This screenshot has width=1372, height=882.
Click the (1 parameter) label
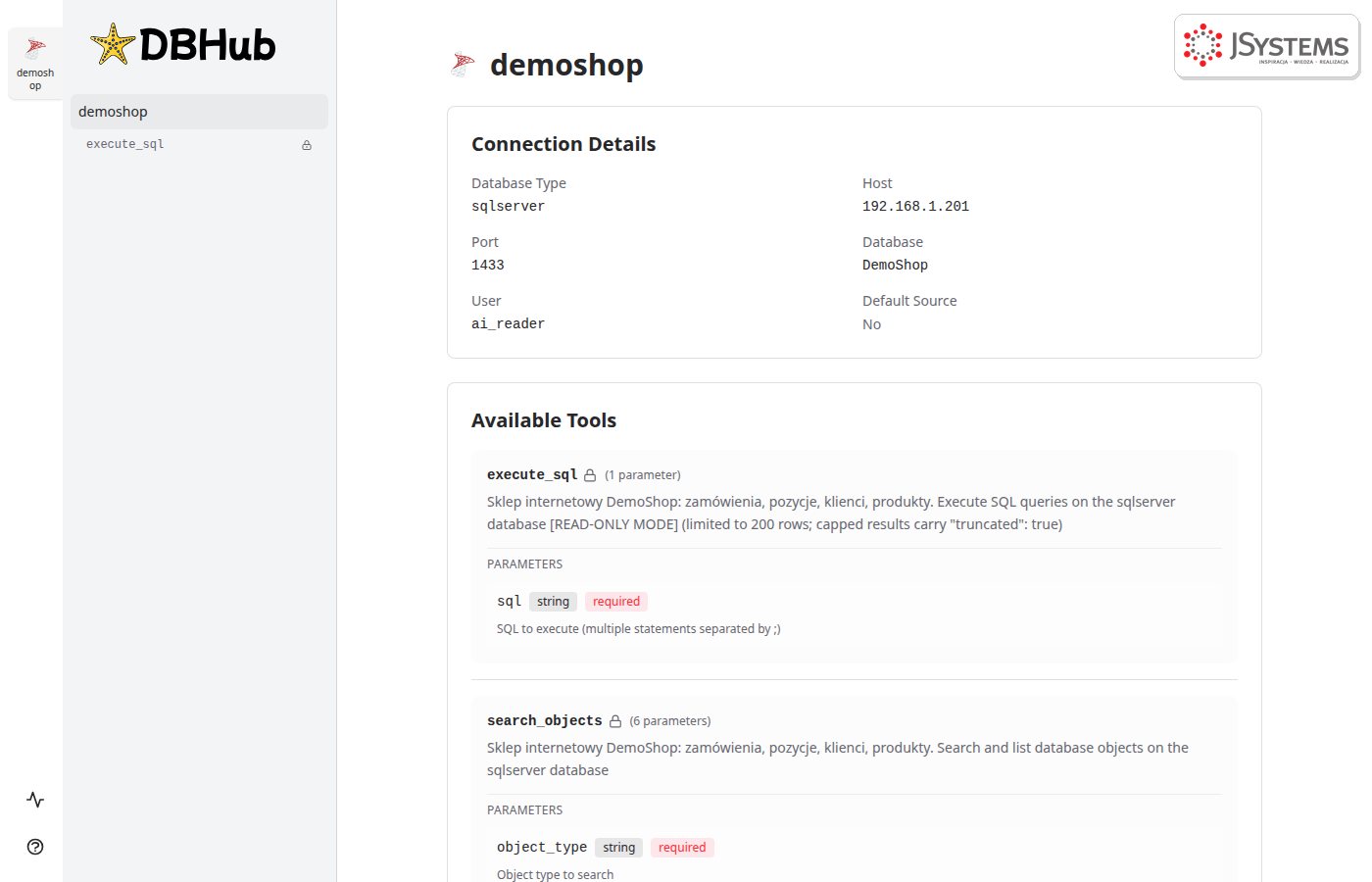tap(643, 475)
